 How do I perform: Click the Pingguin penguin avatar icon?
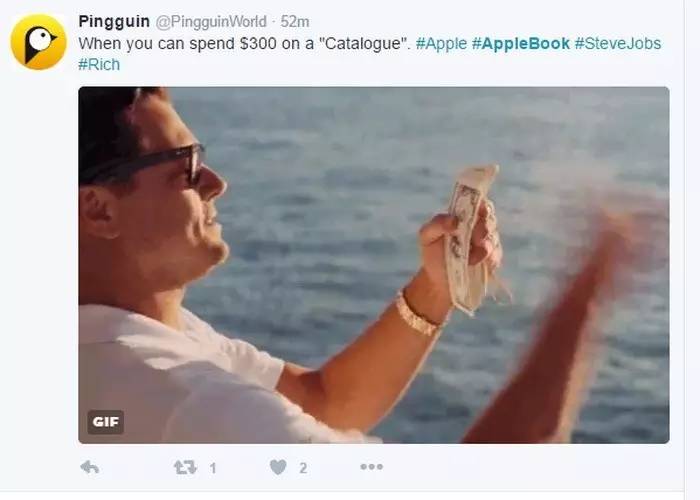pos(38,42)
